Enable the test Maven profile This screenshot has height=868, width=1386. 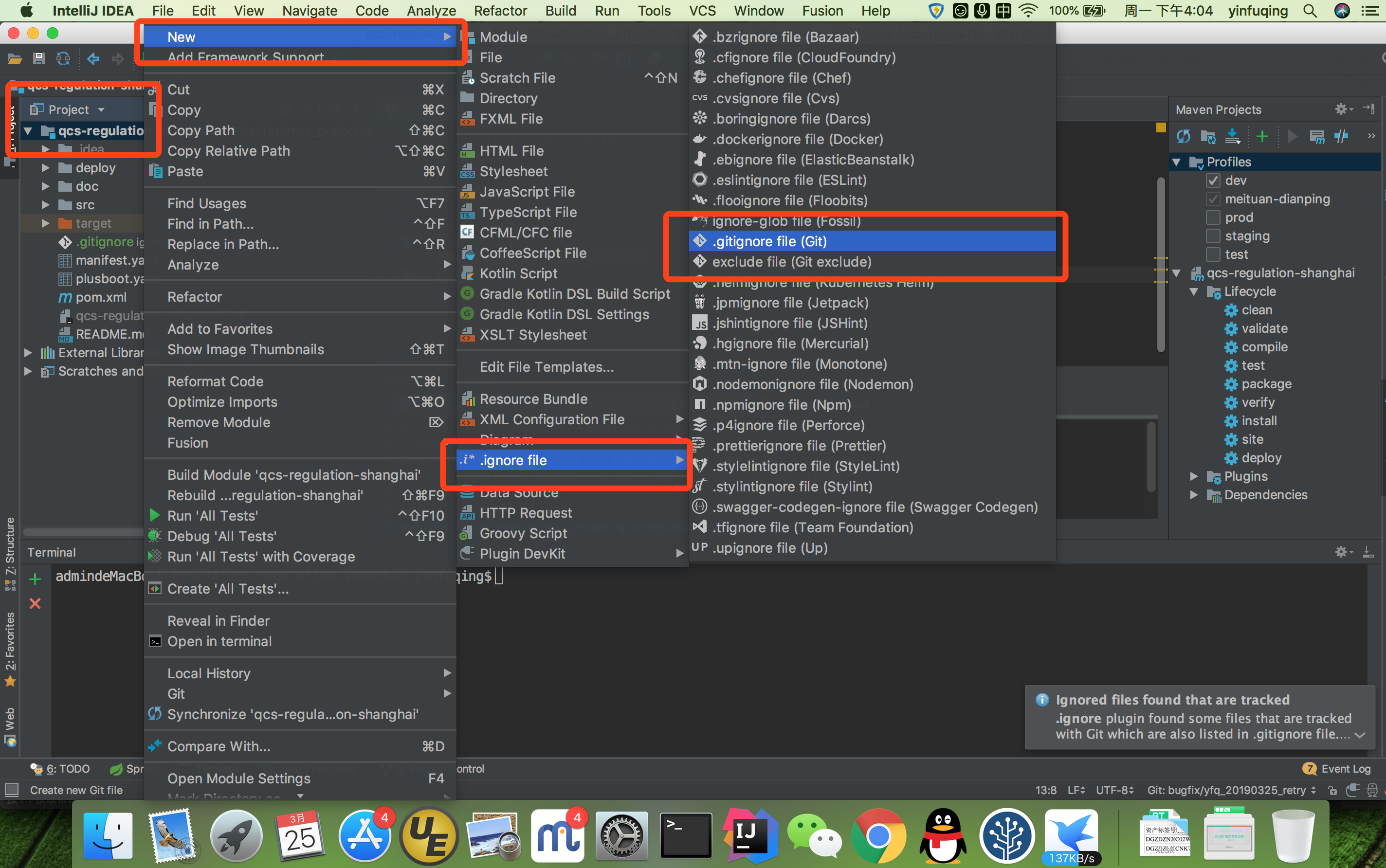1213,254
